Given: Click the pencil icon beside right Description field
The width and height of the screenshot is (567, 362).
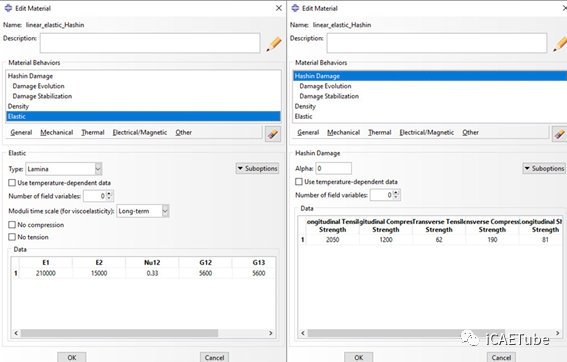Looking at the screenshot, I should (560, 44).
